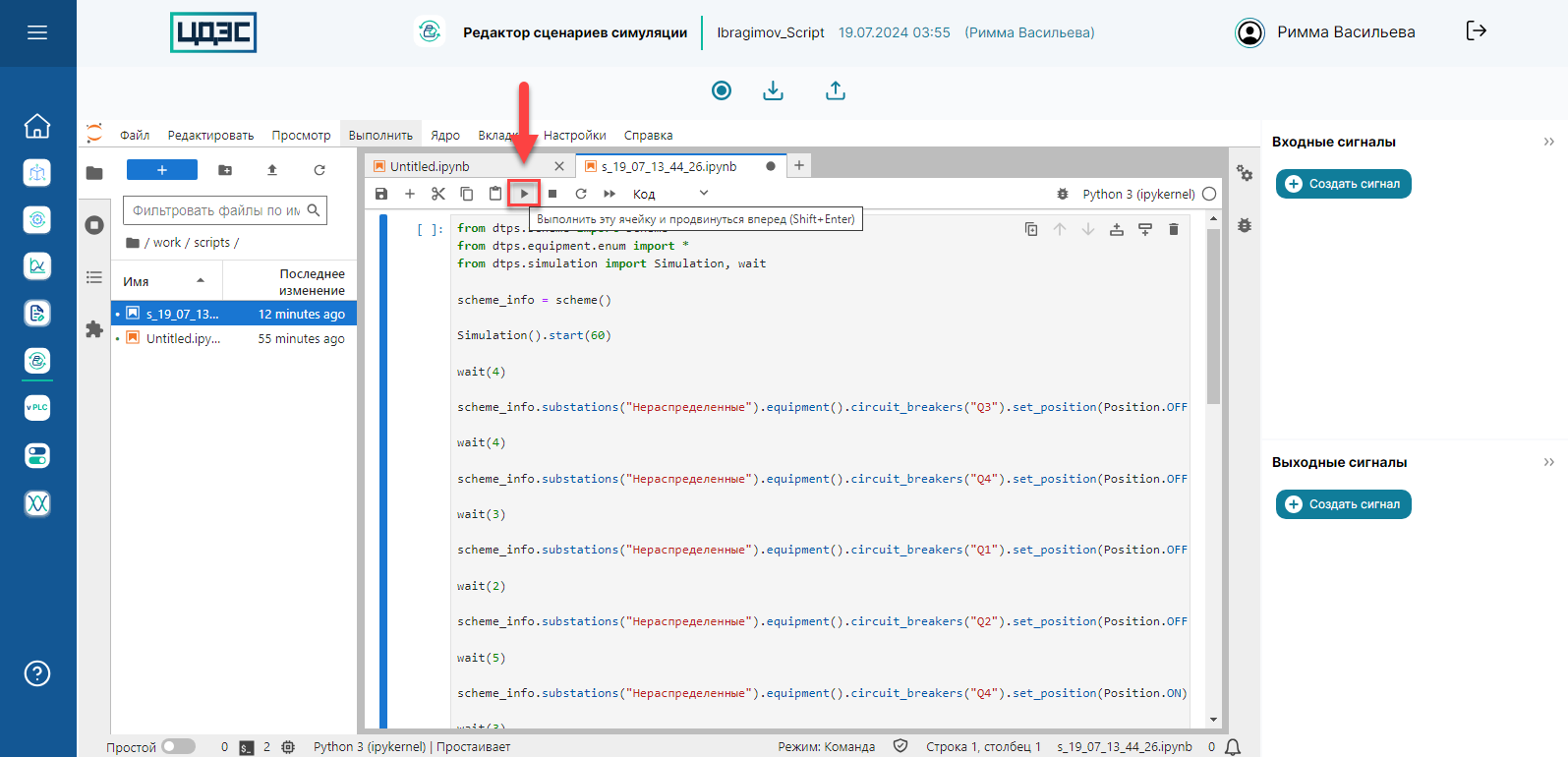Image resolution: width=1568 pixels, height=757 pixels.
Task: Collapse the Выходные сигналы panel
Action: [x=1548, y=462]
